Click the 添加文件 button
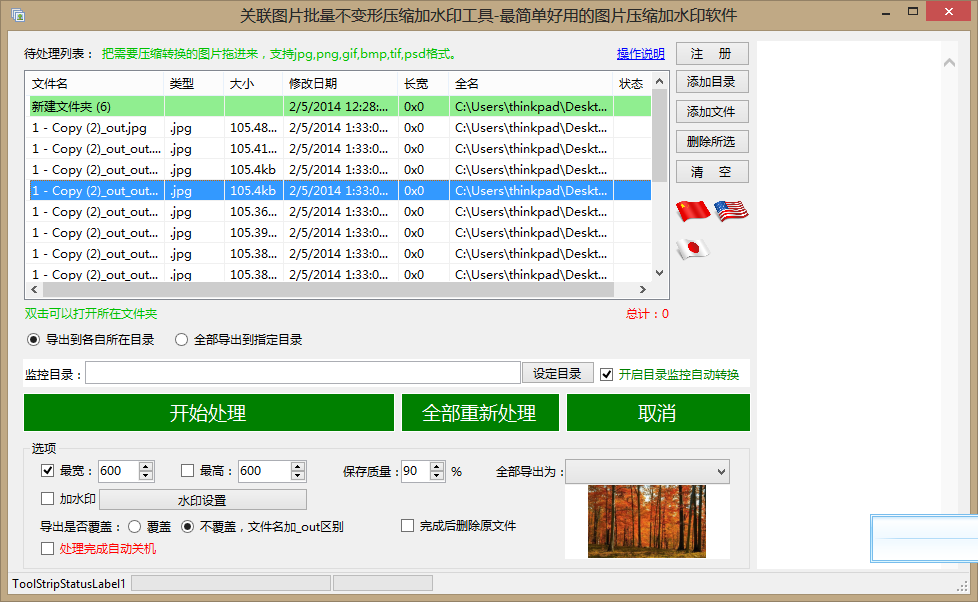The image size is (978, 602). click(712, 112)
